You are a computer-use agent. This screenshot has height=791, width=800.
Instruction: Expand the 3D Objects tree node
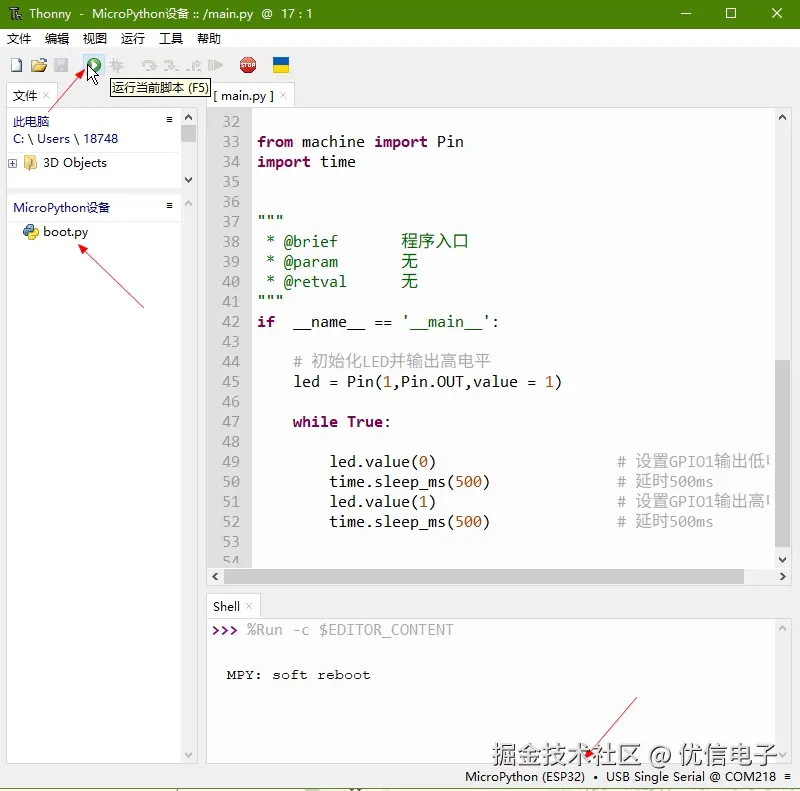point(13,163)
